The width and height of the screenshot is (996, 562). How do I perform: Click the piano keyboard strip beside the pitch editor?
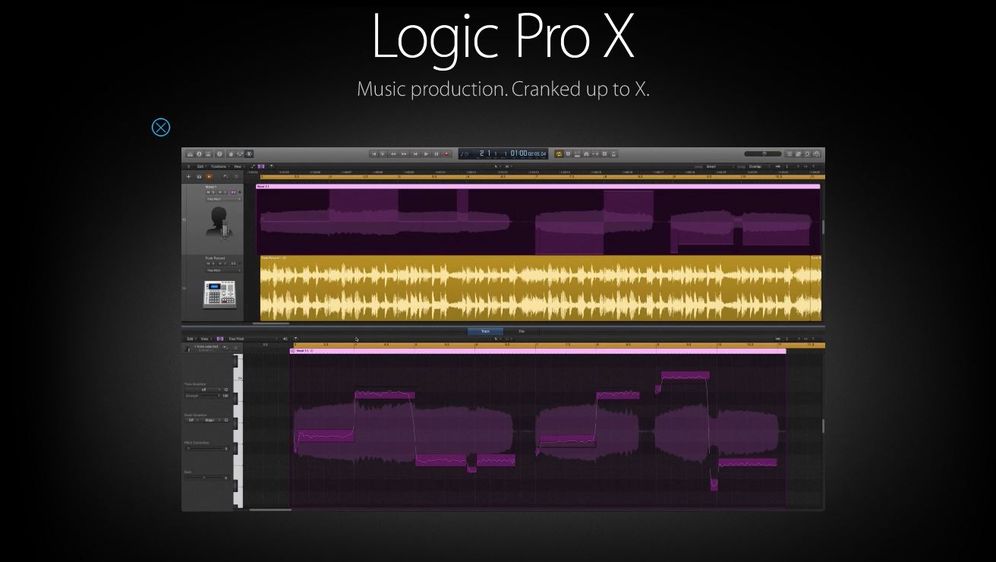238,431
